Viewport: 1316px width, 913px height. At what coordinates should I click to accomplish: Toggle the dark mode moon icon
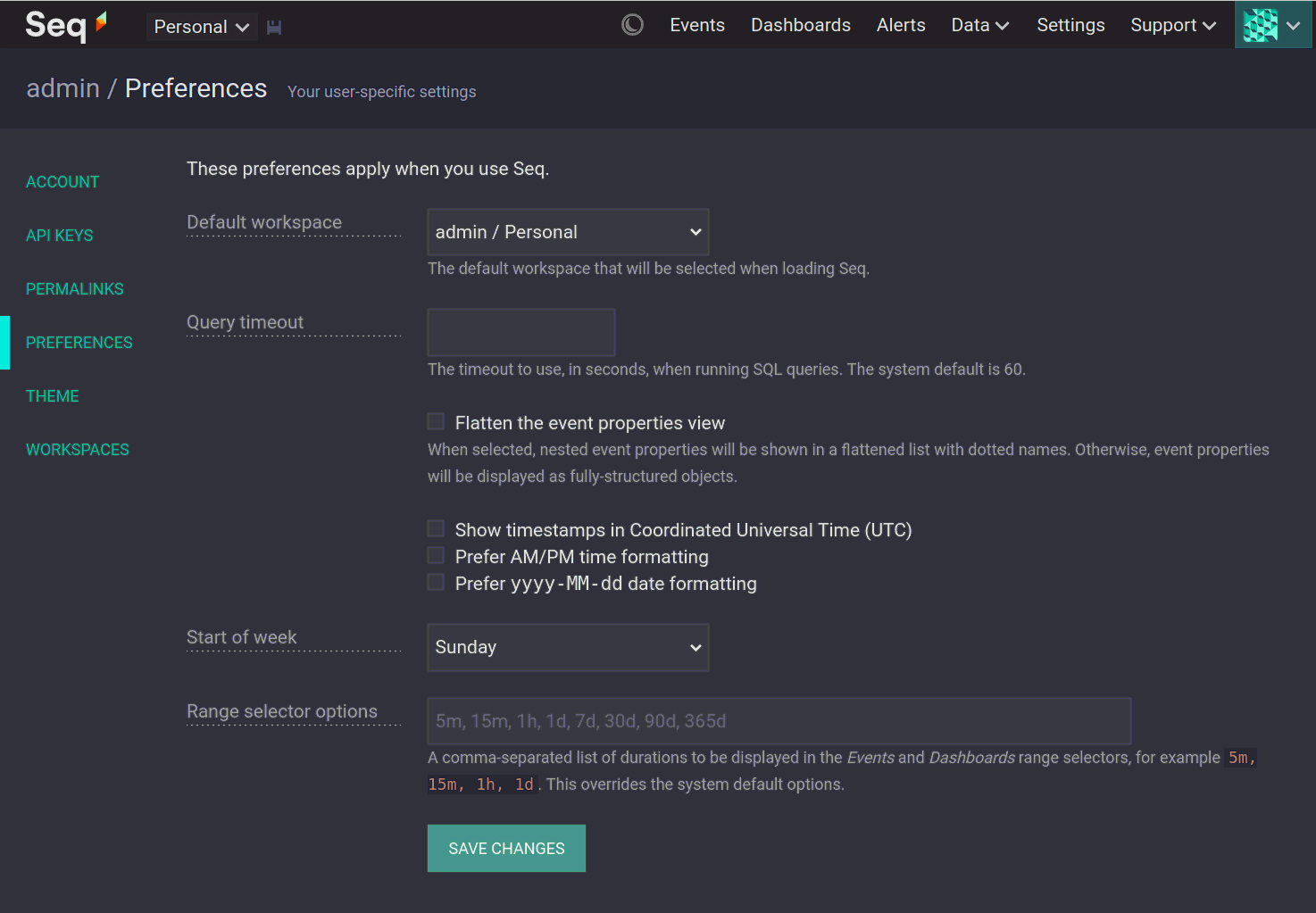point(632,25)
